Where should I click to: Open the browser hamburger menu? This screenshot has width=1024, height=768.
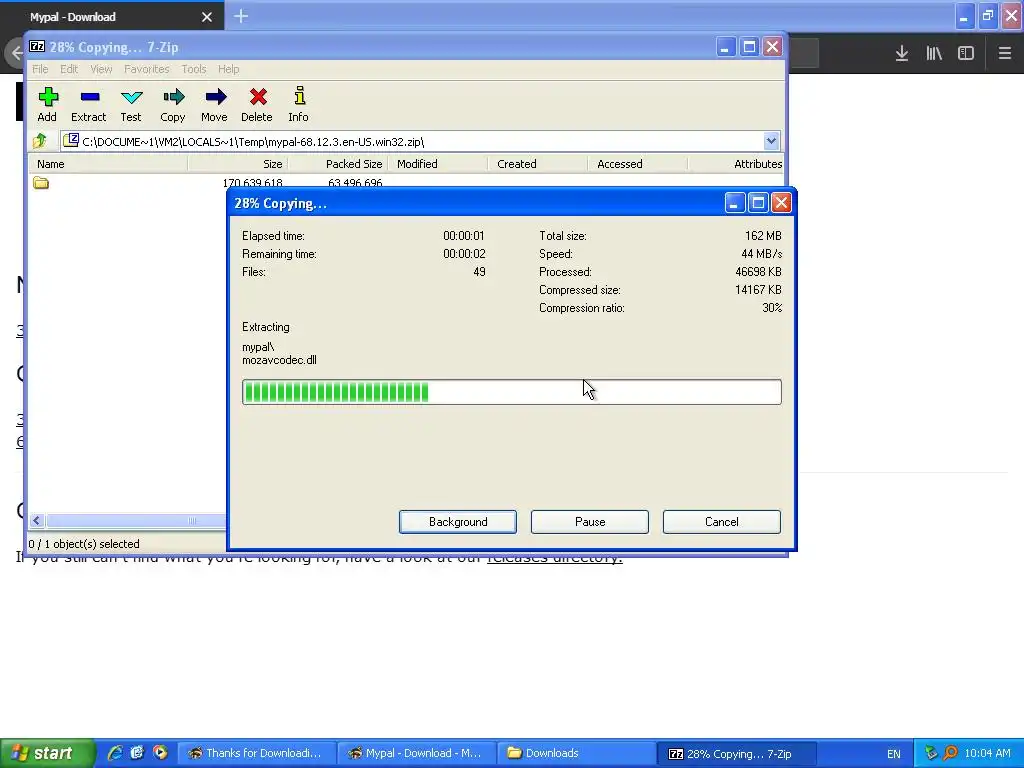coord(1004,54)
